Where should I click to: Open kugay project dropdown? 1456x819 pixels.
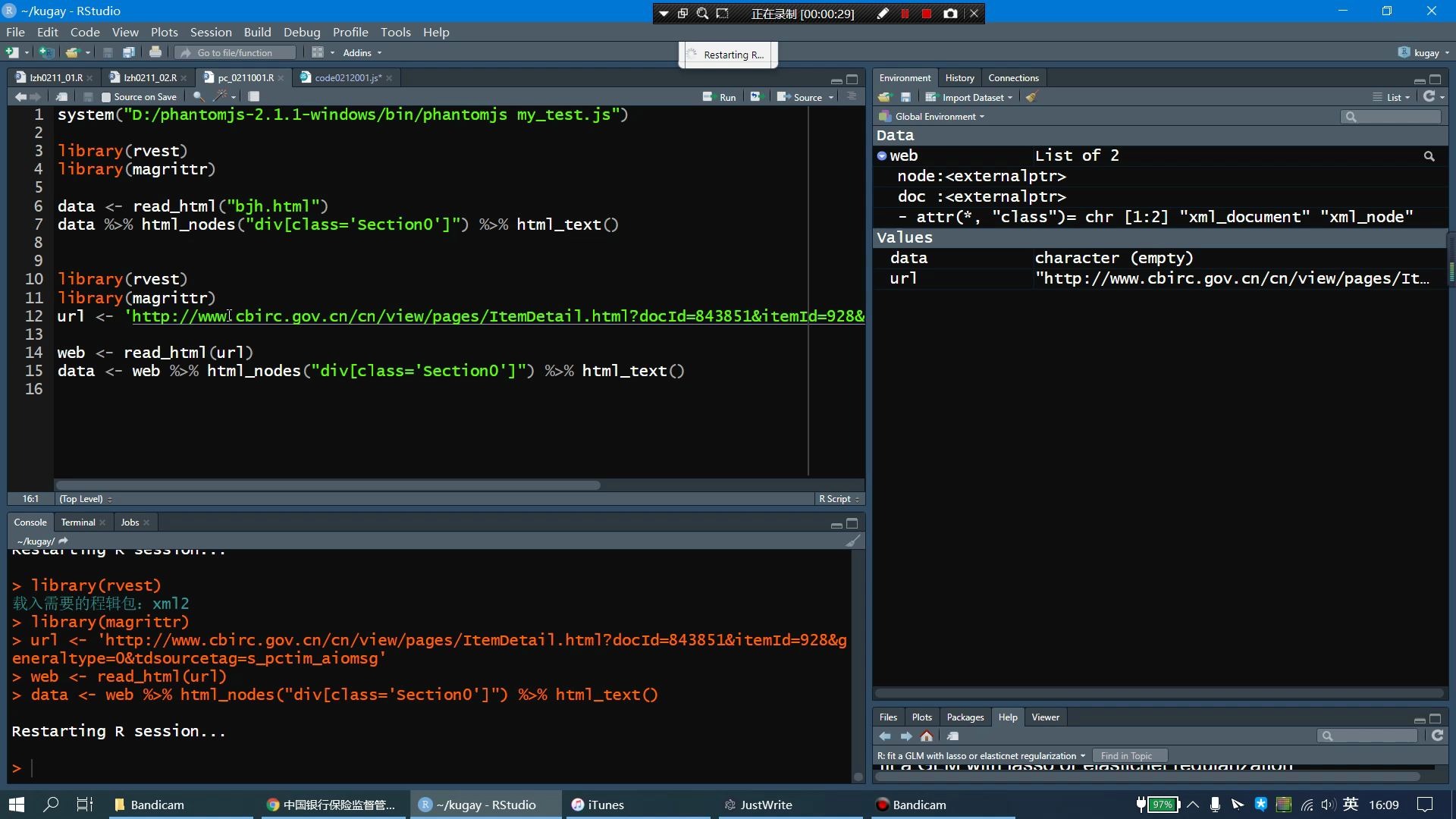pos(1423,52)
